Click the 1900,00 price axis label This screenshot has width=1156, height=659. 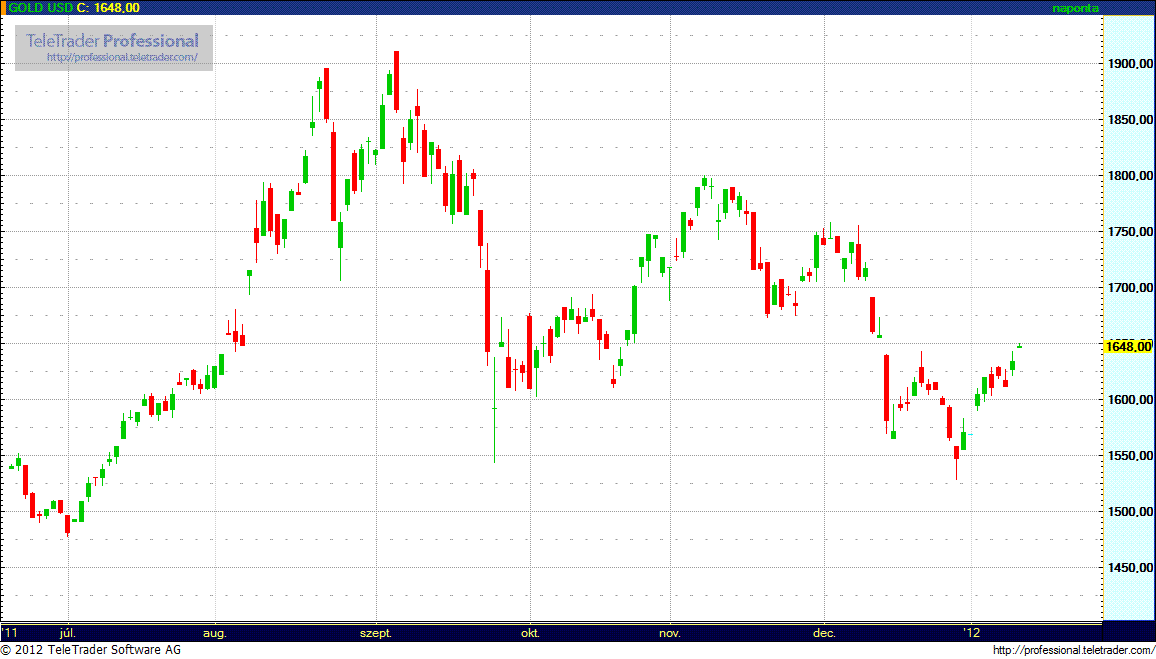click(1128, 64)
